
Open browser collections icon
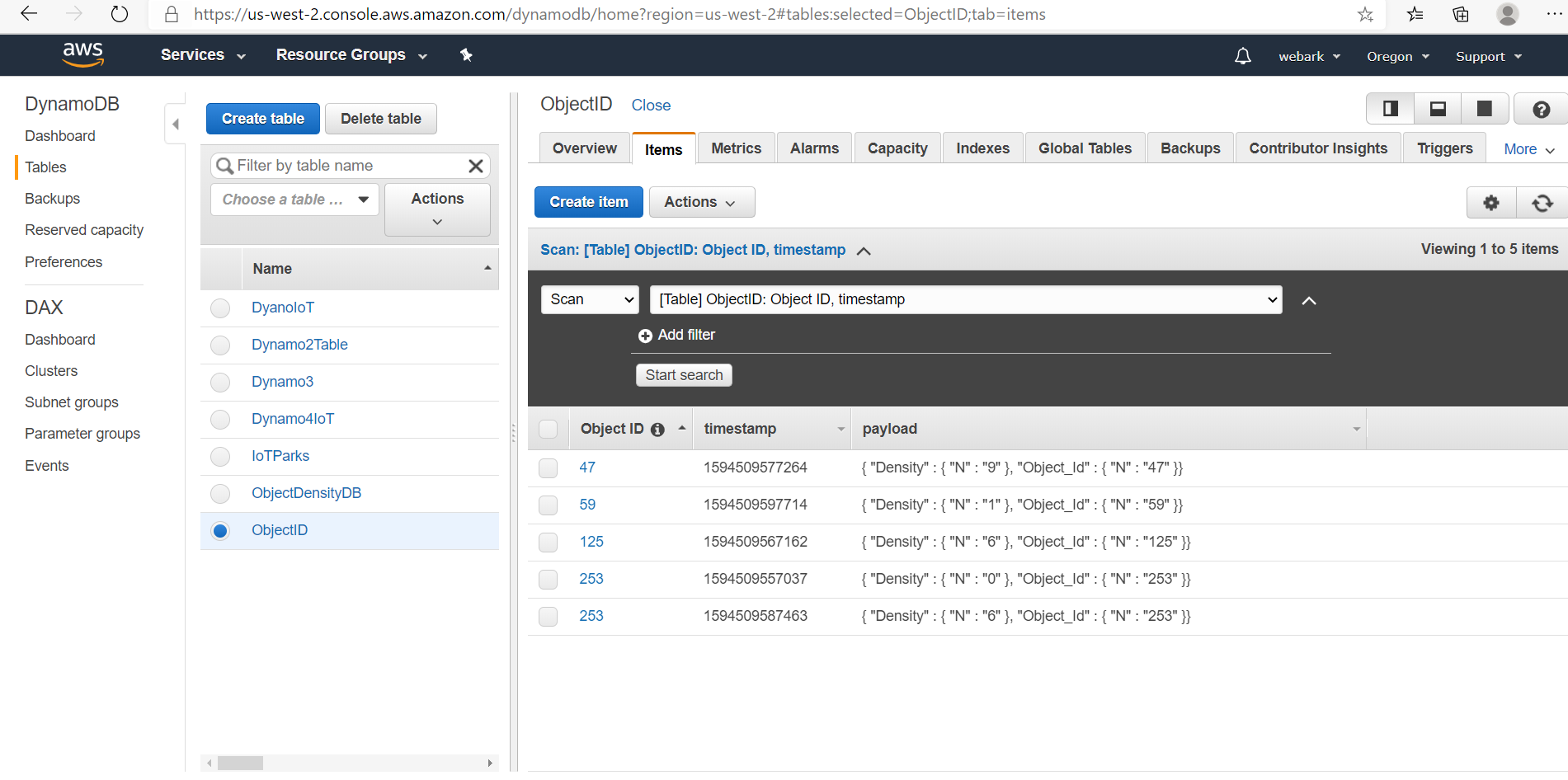pyautogui.click(x=1461, y=14)
